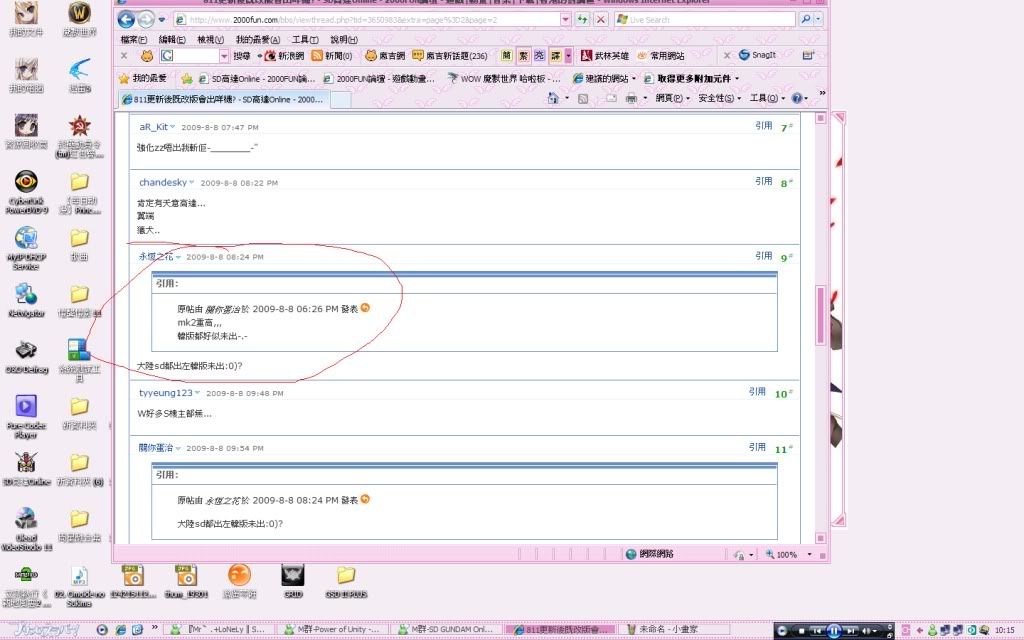Screen dimensions: 1024x640
Task: Expand recent pages arrow beside Forward button
Action: click(162, 20)
